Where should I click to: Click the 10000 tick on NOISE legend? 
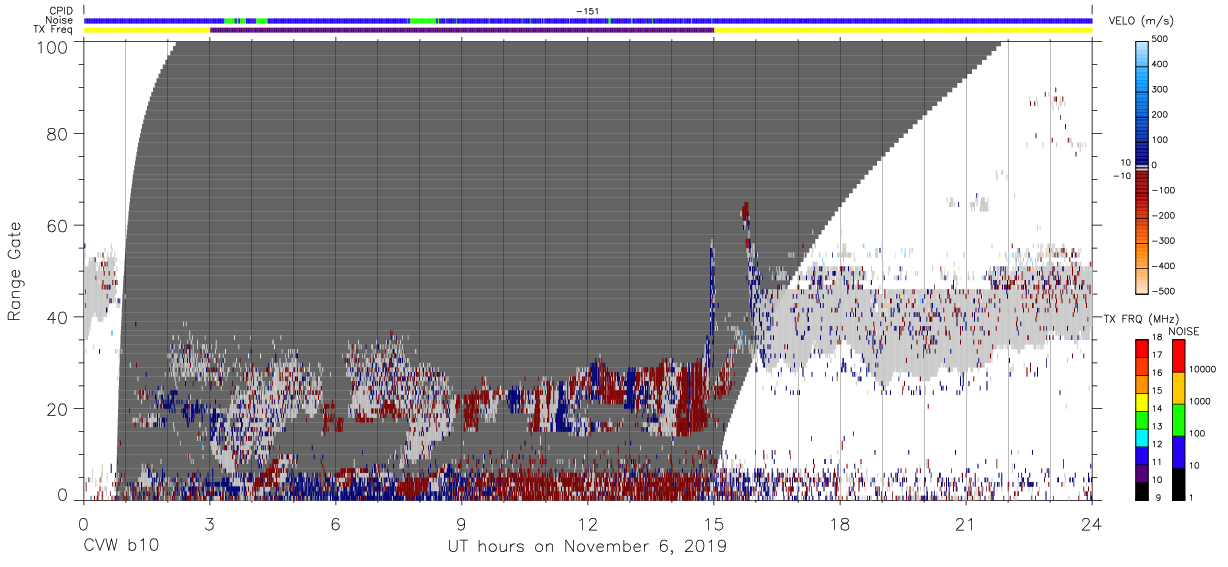tap(1202, 369)
